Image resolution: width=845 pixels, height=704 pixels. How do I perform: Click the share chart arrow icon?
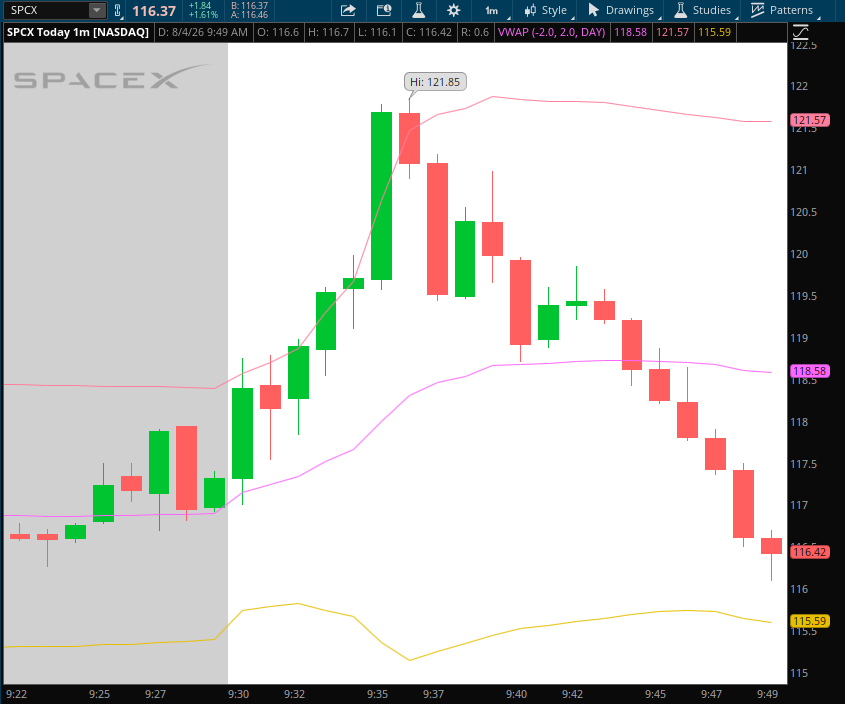click(349, 10)
